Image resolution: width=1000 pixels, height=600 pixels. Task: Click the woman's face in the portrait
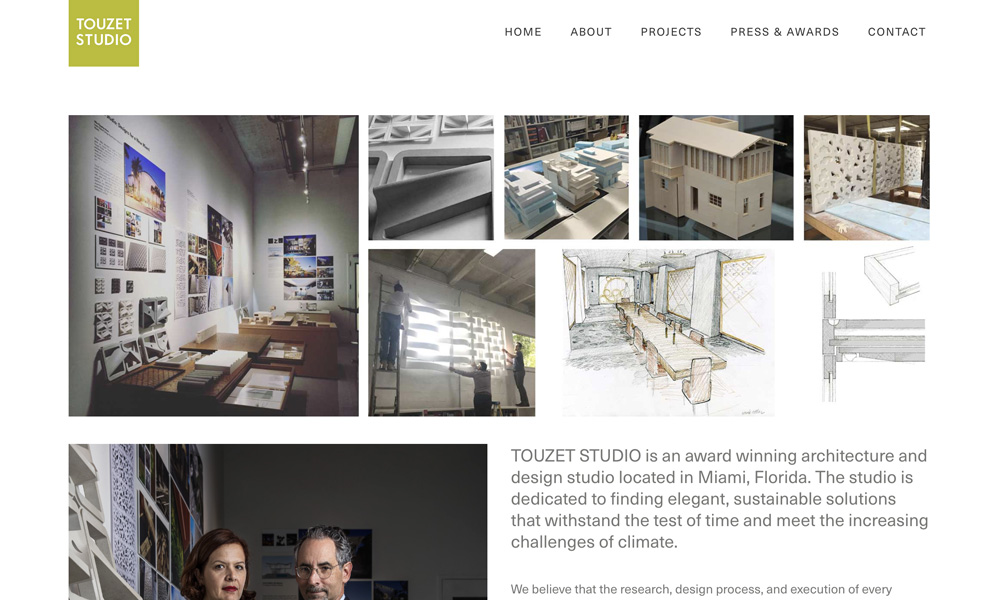(218, 563)
